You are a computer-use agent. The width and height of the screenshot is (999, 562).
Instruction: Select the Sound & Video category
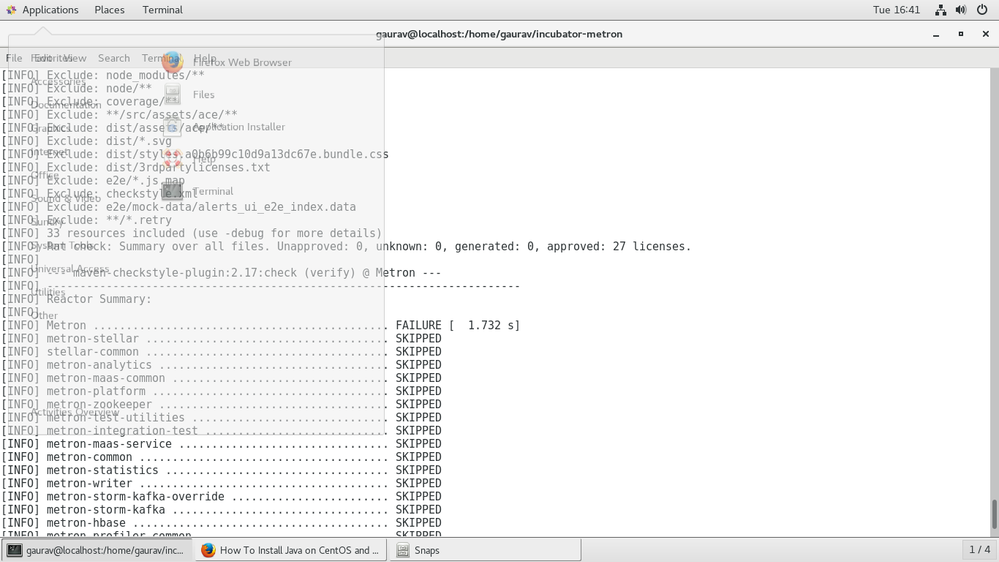click(x=66, y=198)
